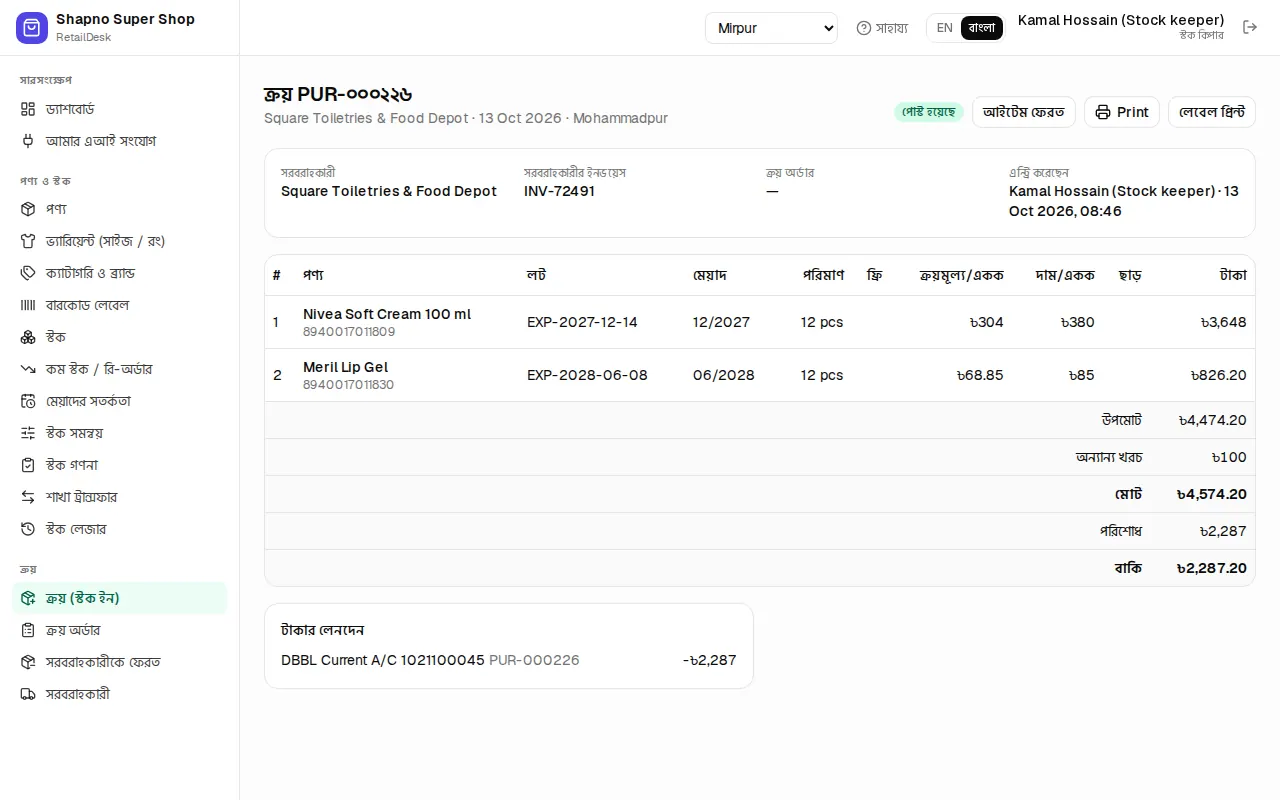Click the Nivea Soft Cream 100 ml row

tap(760, 322)
